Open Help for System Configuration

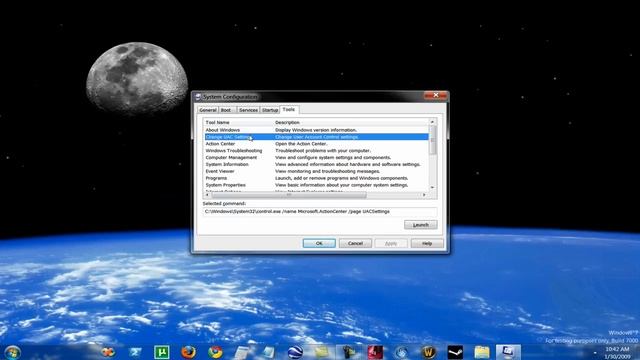(x=427, y=243)
